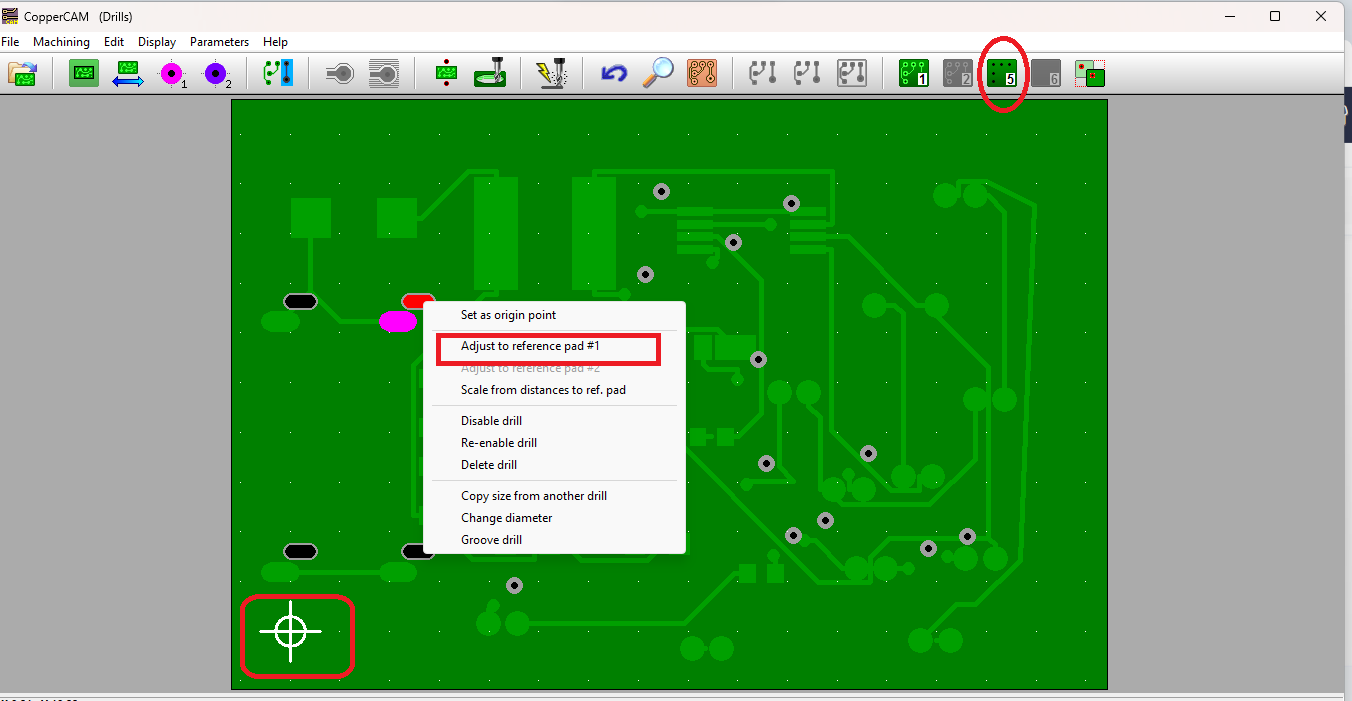
Task: Switch to layer 1 view icon
Action: (914, 73)
